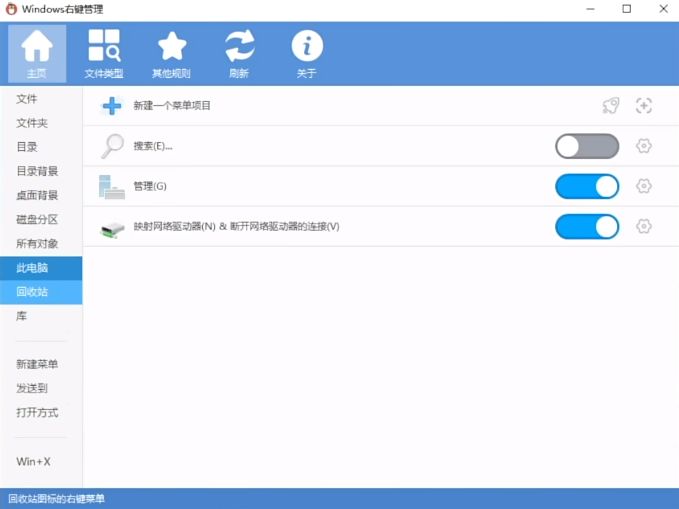Viewport: 679px width, 509px height.
Task: Click the computer icon of 管理(G)
Action: (112, 187)
